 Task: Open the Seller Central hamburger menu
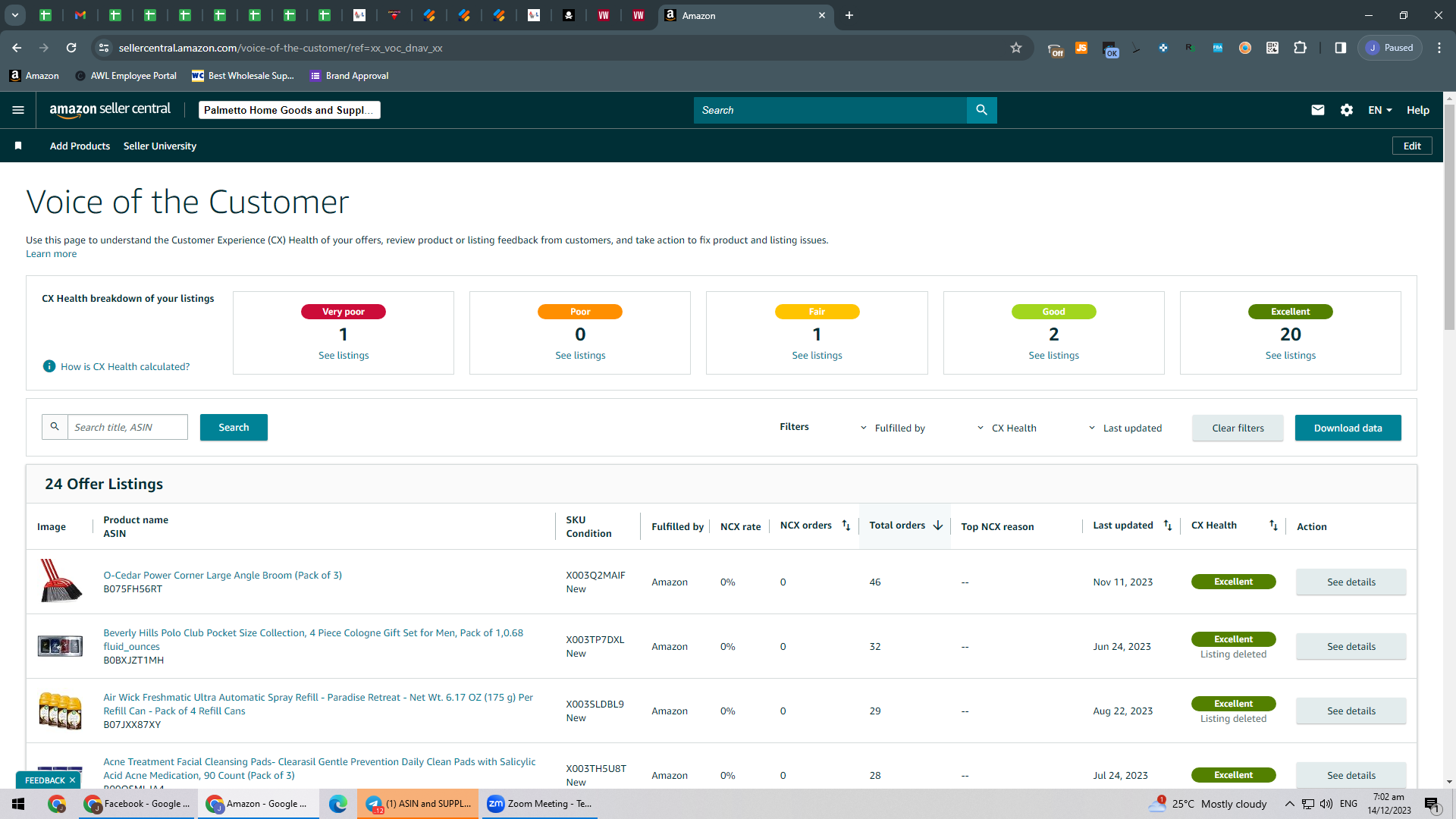[x=18, y=110]
